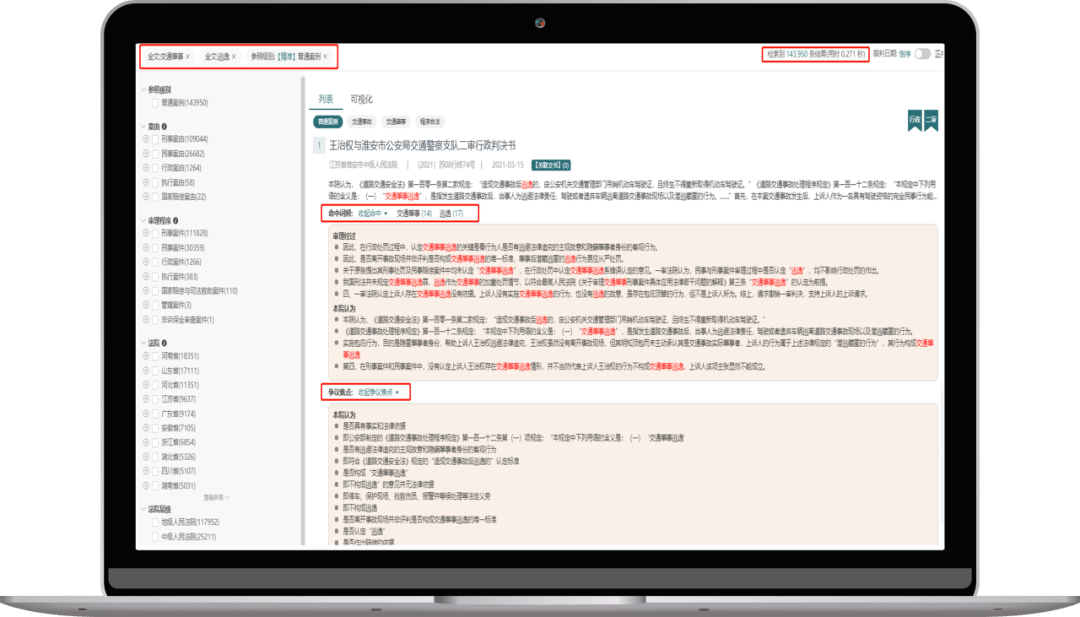The image size is (1080, 617).
Task: Click the 国家赔偿与司法救助案件(110) label
Action: pyautogui.click(x=199, y=291)
